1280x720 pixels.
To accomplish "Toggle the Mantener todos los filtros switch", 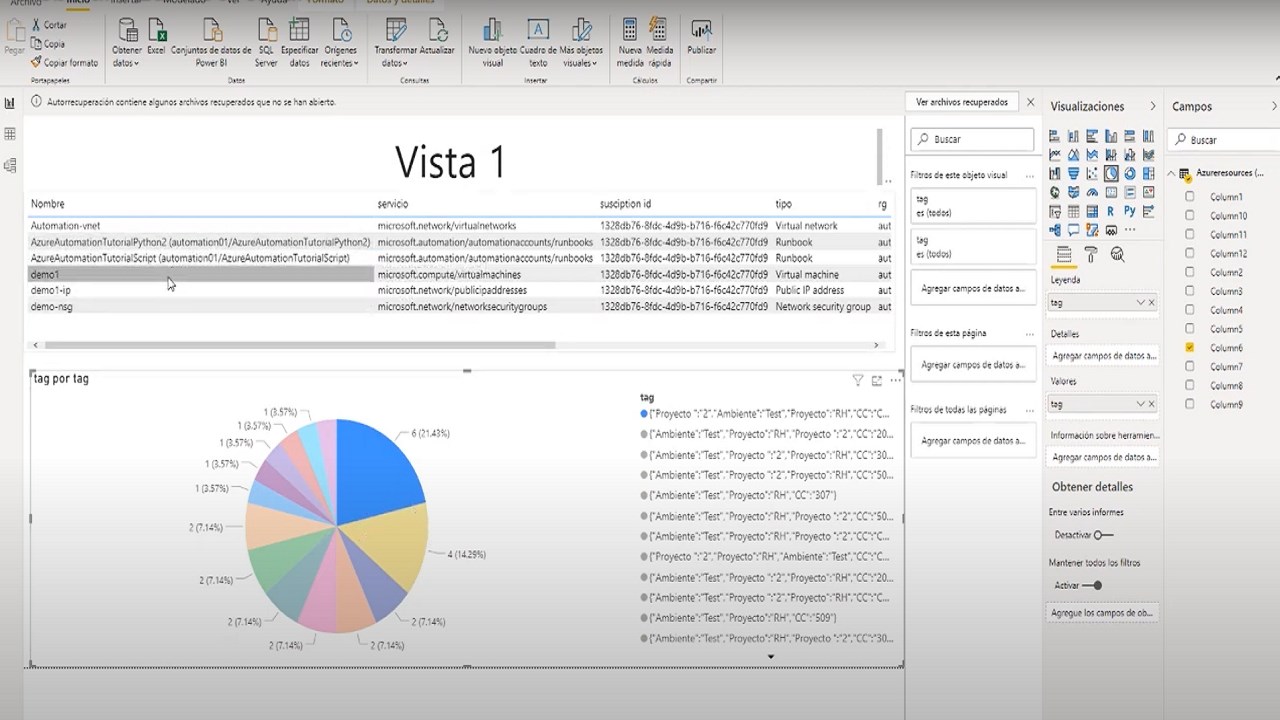I will coord(1093,585).
